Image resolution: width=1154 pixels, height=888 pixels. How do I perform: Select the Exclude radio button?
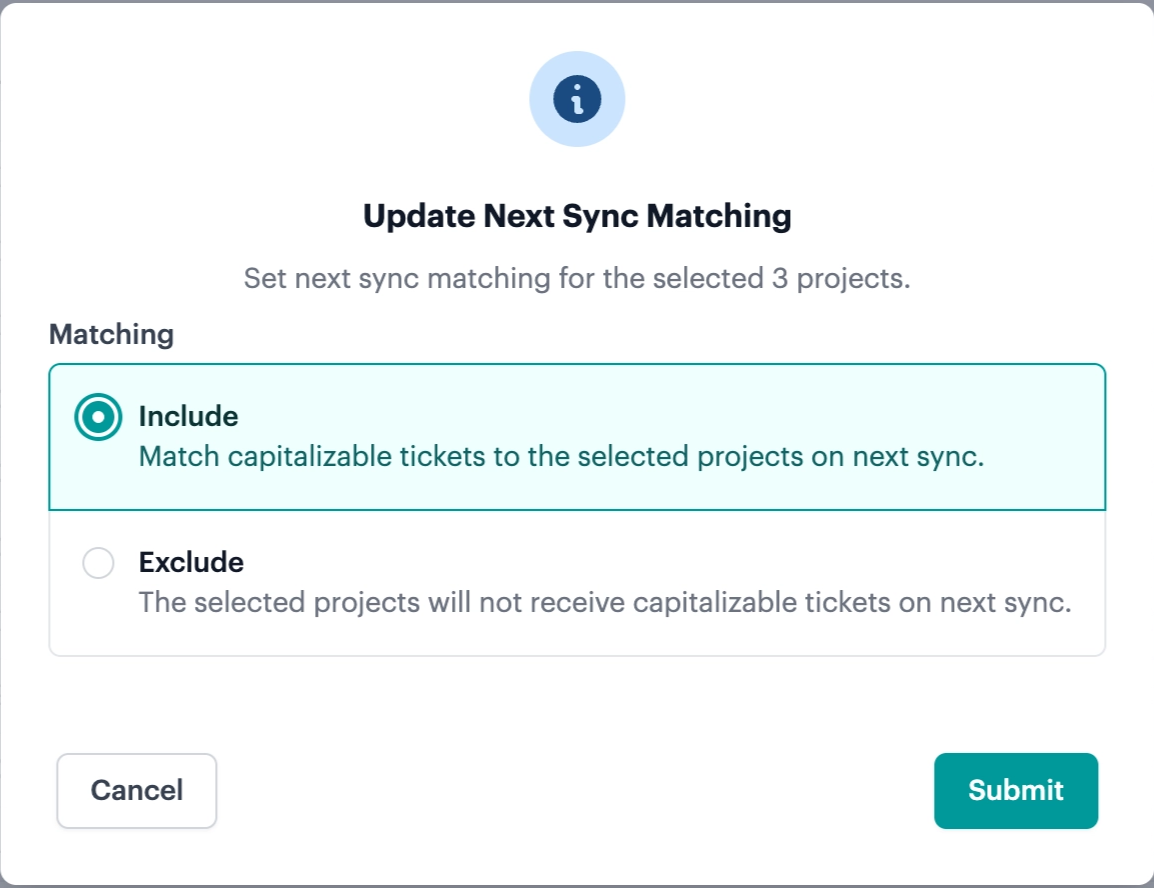(x=98, y=563)
